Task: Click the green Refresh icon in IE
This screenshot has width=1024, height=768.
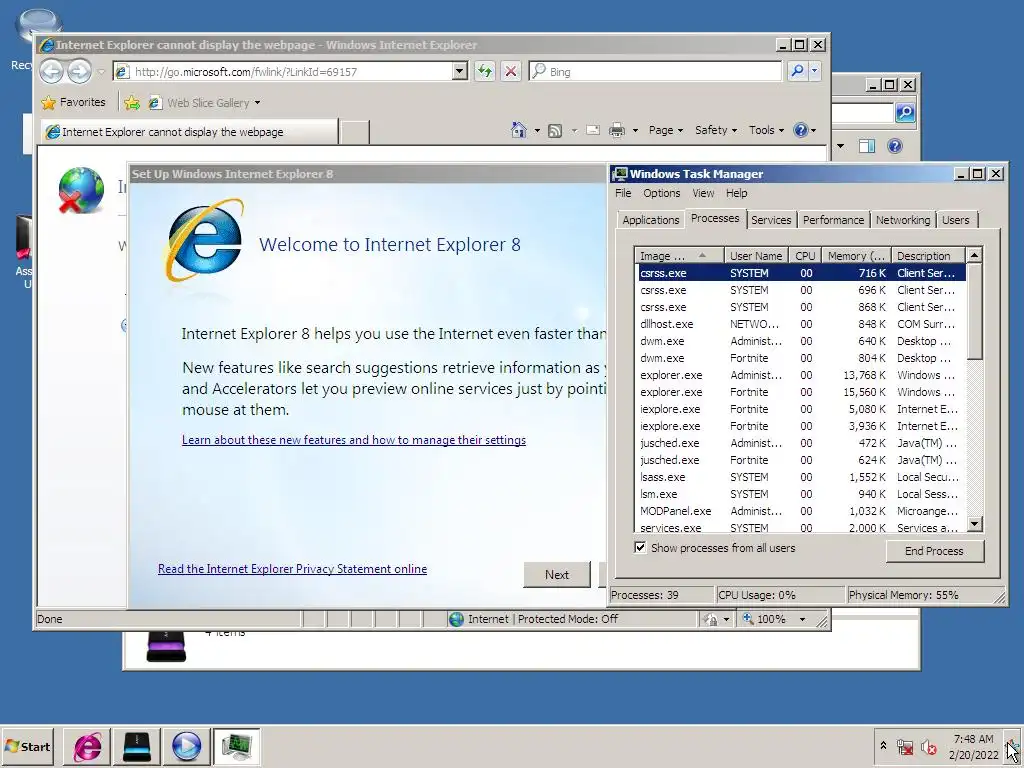Action: 485,71
